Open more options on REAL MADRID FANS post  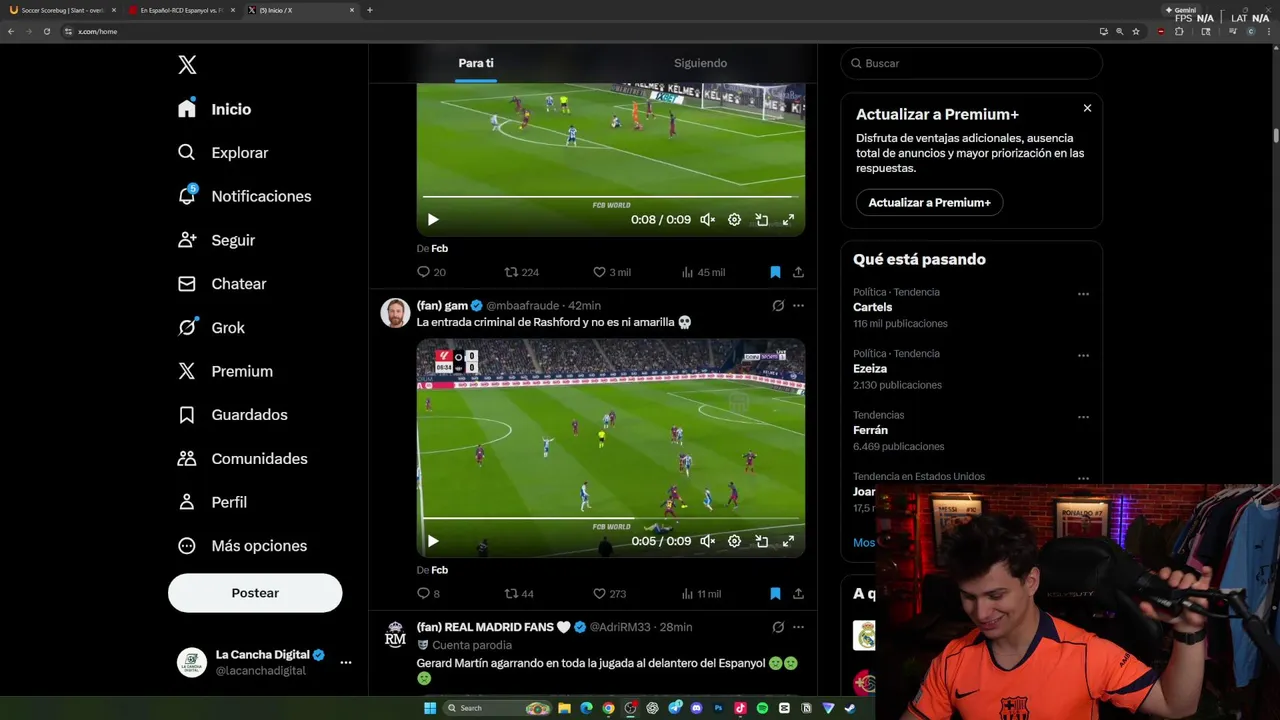pyautogui.click(x=798, y=627)
